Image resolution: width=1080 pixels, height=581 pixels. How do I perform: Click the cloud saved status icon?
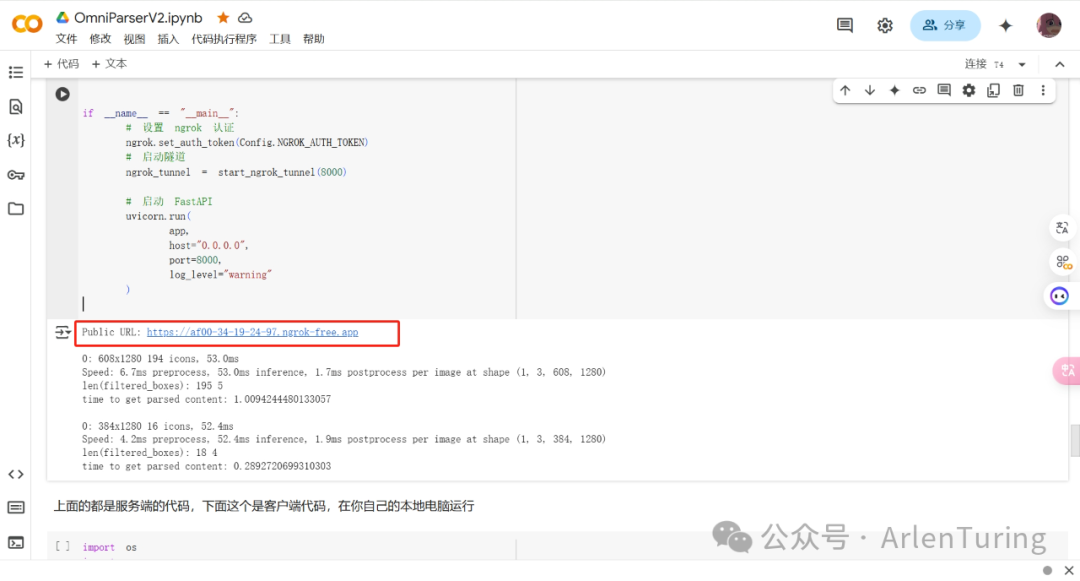tap(245, 18)
